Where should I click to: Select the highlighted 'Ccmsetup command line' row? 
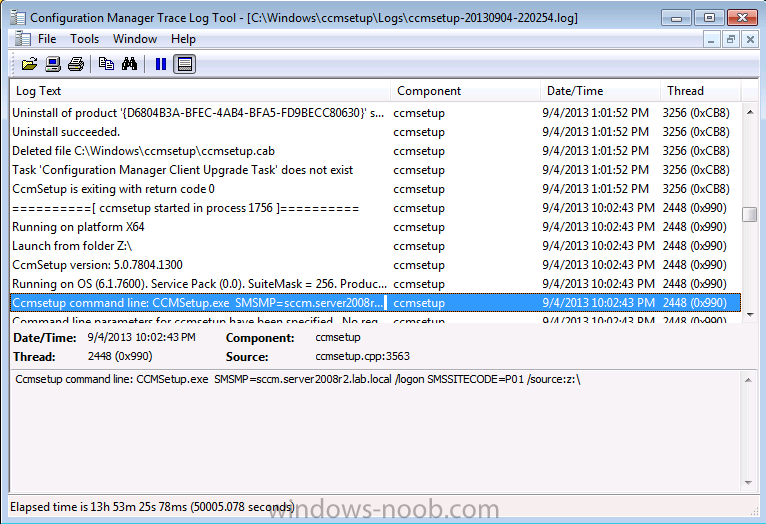click(x=375, y=303)
